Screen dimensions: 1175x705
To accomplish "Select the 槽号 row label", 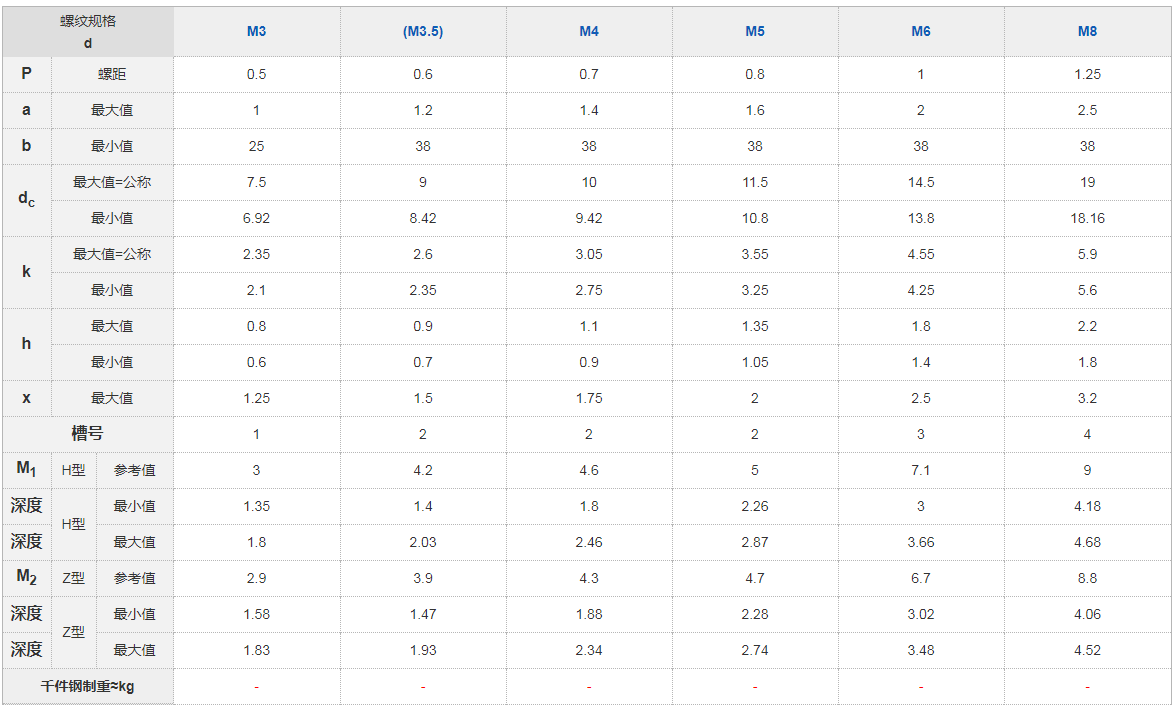I will tap(88, 434).
